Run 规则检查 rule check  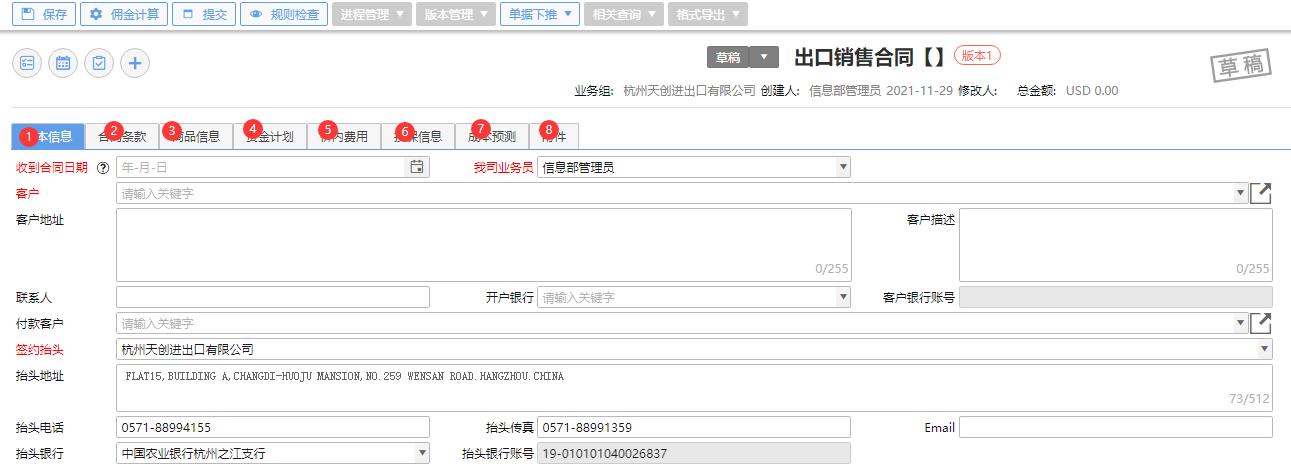pyautogui.click(x=284, y=15)
